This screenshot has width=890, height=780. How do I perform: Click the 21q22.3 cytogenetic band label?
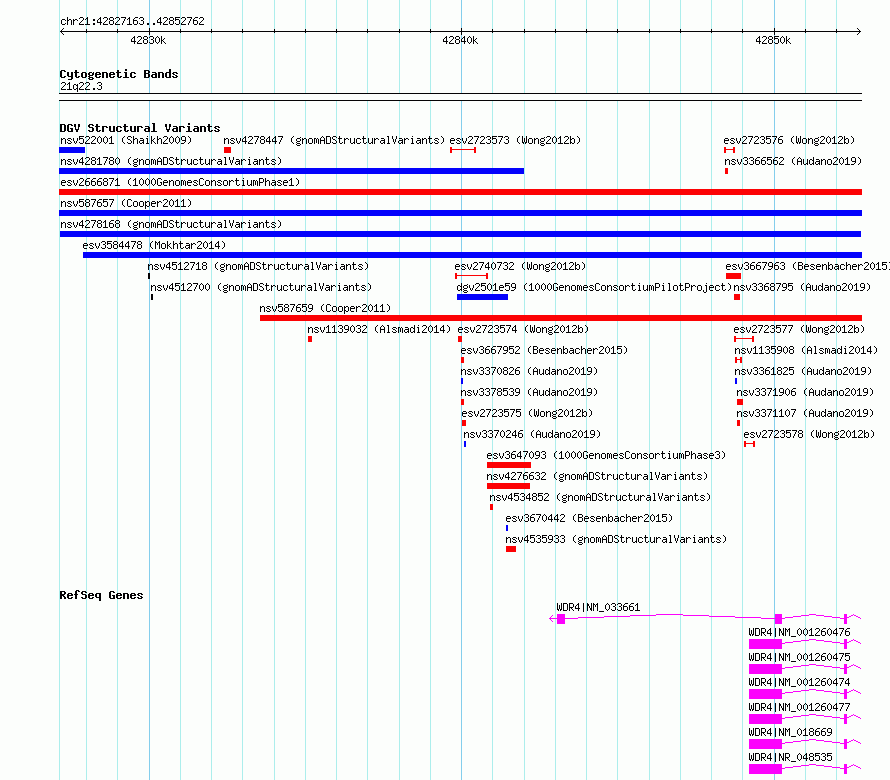(x=81, y=86)
